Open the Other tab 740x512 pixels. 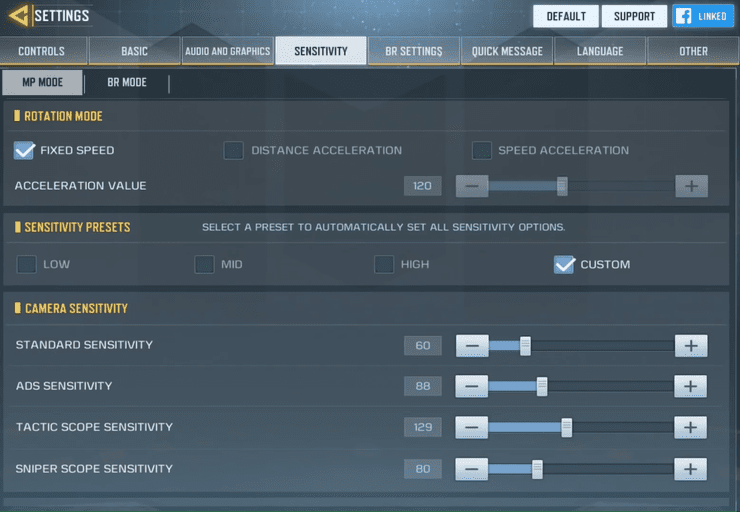(693, 51)
